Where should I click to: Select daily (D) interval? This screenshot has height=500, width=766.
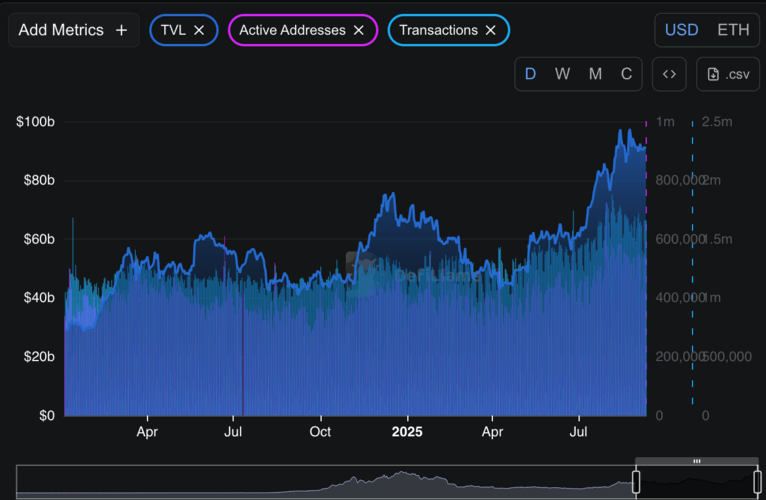click(x=530, y=74)
